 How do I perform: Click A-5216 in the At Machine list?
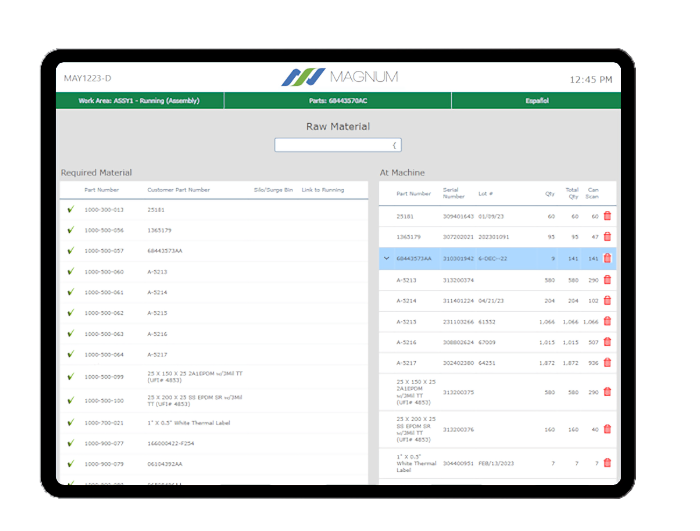click(x=406, y=342)
